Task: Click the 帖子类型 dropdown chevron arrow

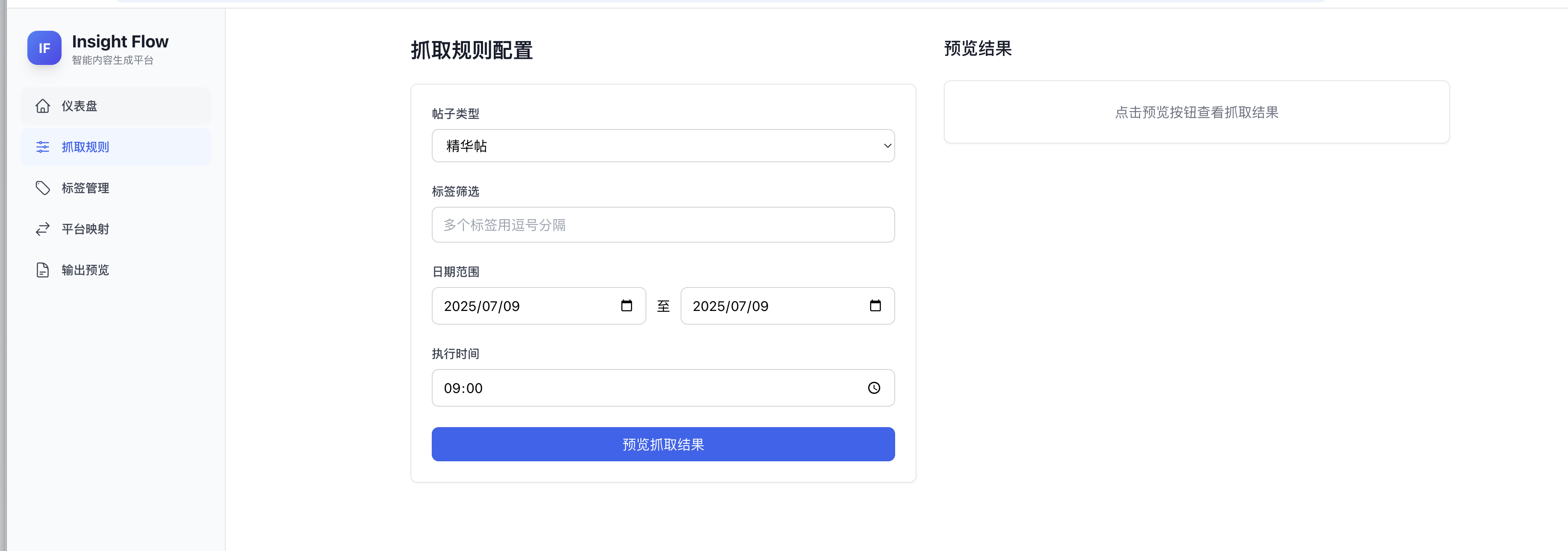Action: pos(887,146)
